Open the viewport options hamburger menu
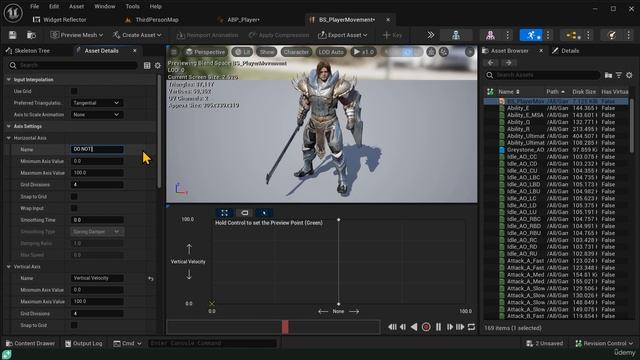640x360 pixels. click(174, 52)
